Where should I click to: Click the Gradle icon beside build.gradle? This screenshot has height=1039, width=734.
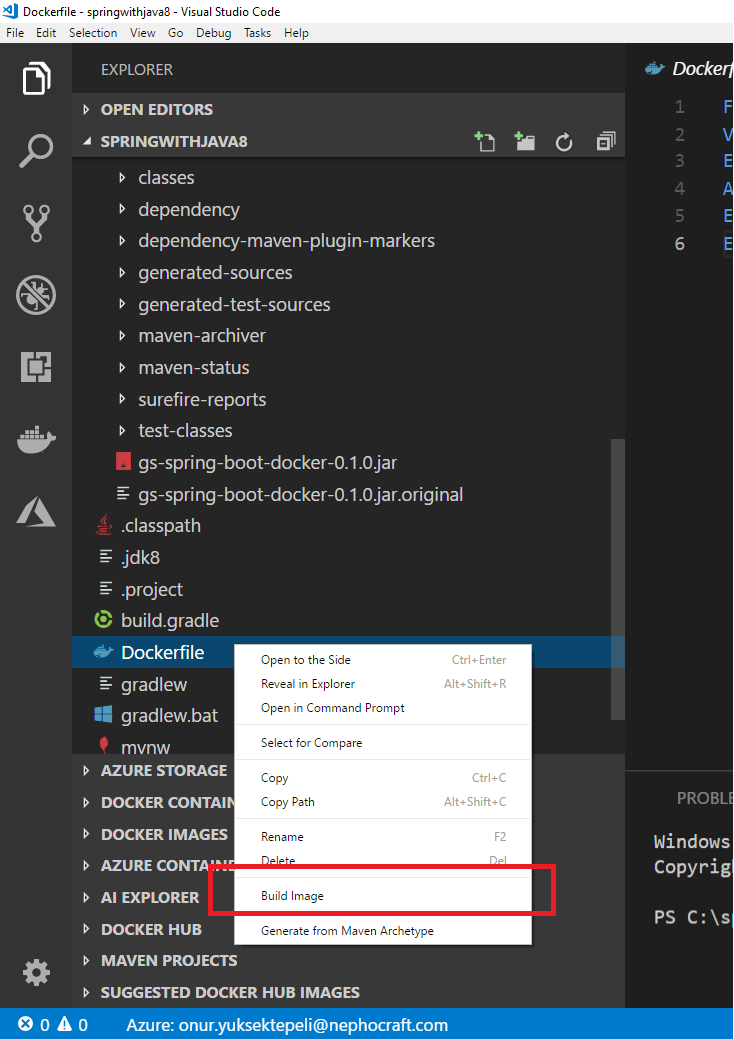pos(103,620)
